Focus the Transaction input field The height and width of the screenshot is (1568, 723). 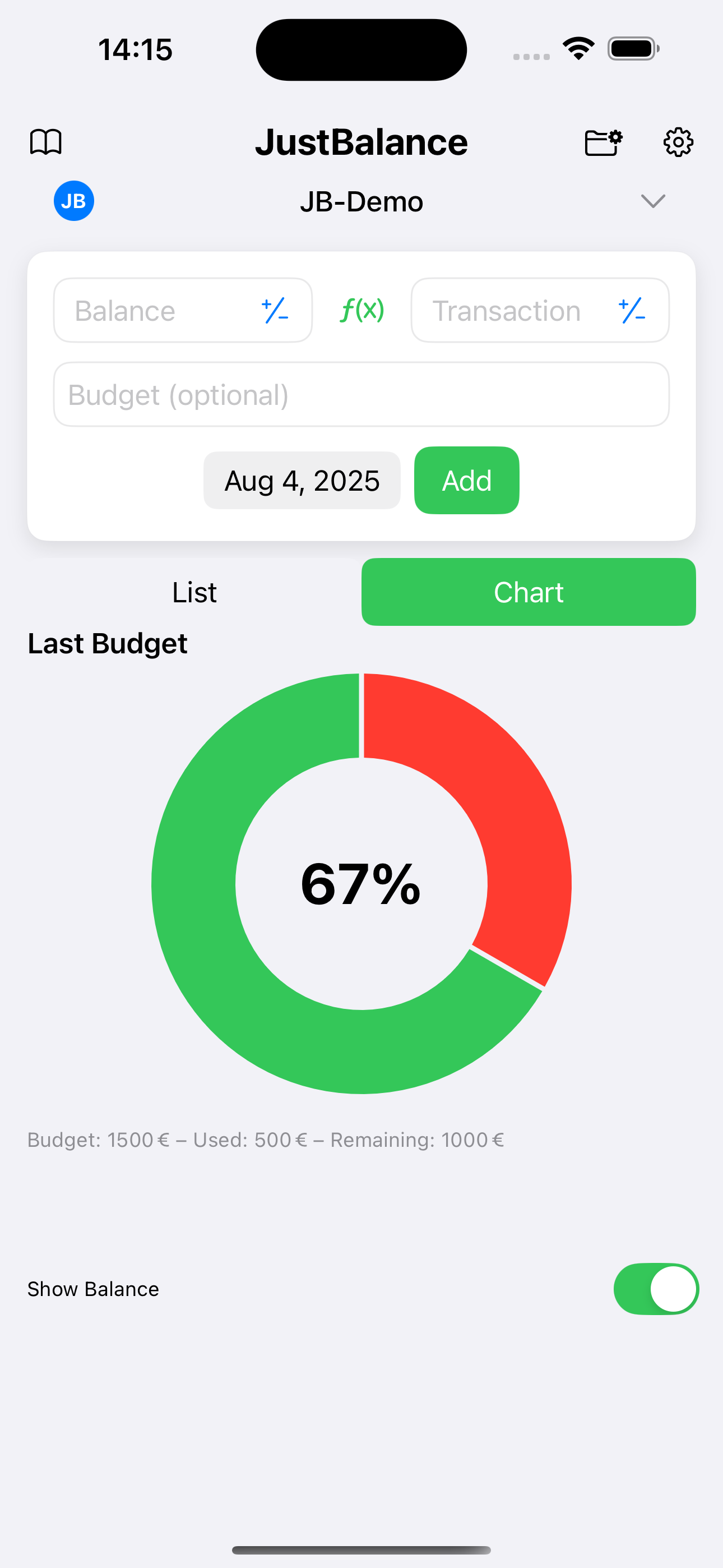[x=511, y=311]
